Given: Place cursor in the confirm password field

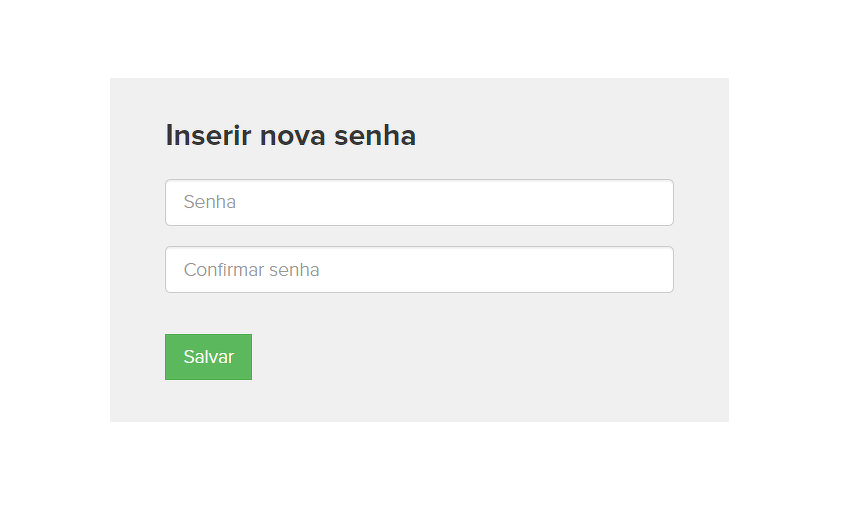Looking at the screenshot, I should pyautogui.click(x=419, y=270).
